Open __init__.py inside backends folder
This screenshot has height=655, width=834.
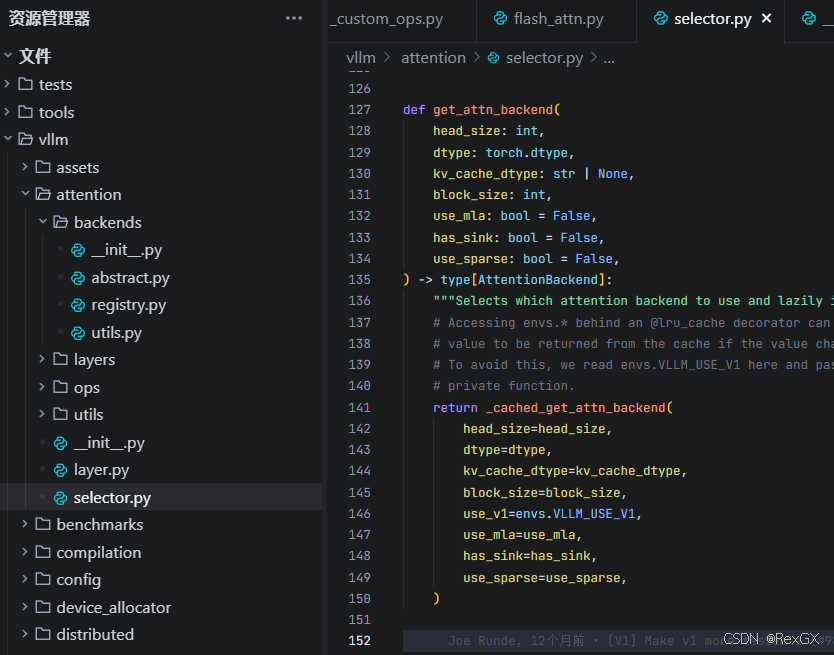tap(127, 250)
